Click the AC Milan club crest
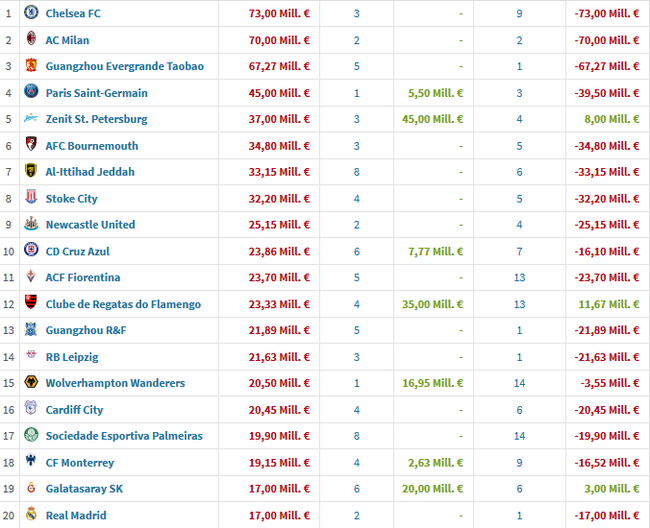 coord(31,38)
